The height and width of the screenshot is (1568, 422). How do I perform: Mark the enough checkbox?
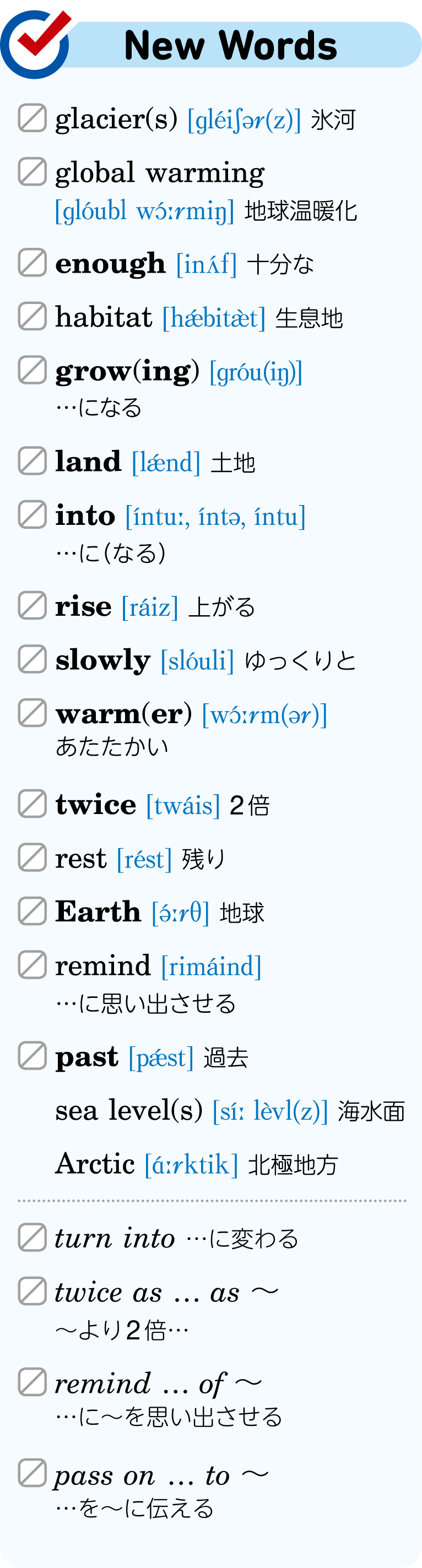[33, 262]
